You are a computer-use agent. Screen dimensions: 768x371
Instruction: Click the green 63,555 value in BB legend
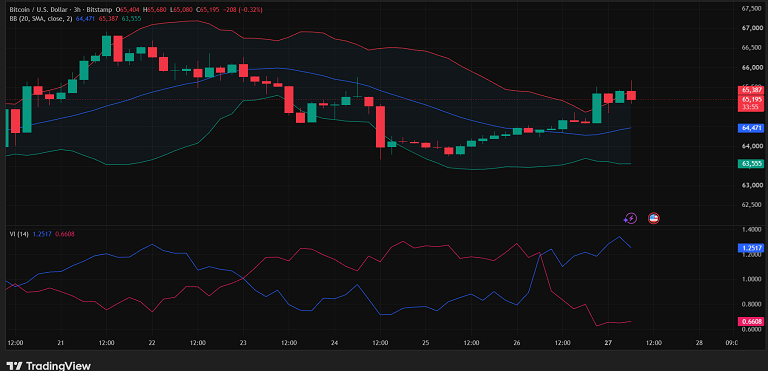point(131,19)
